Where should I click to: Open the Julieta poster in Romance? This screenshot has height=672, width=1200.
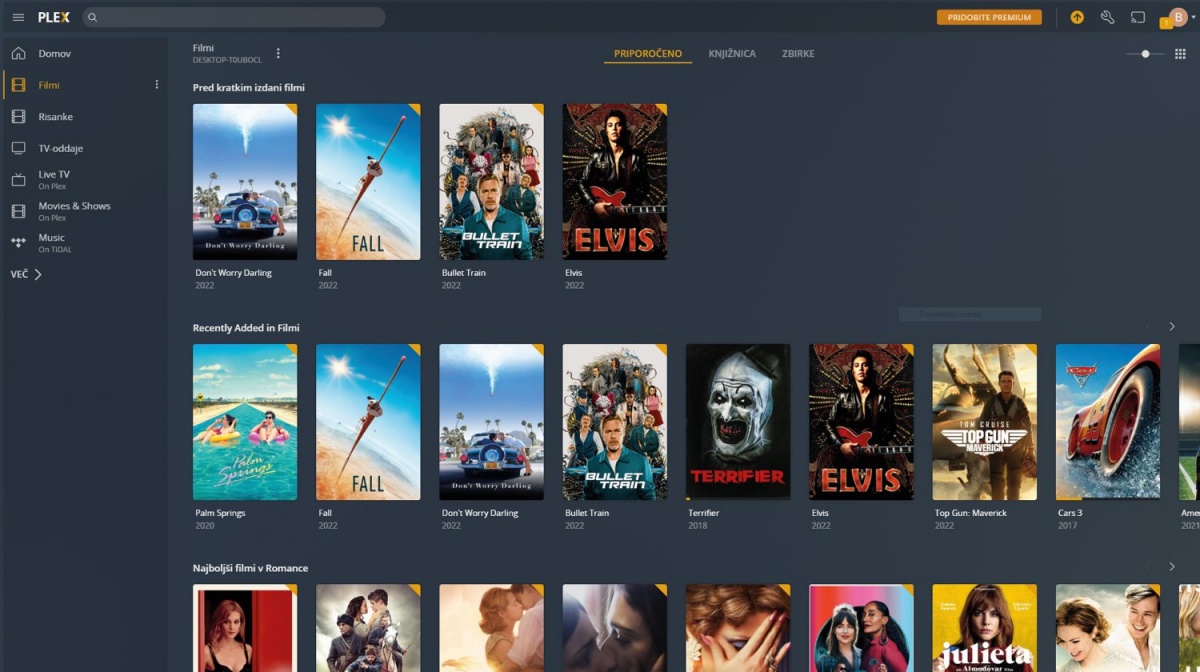click(985, 628)
